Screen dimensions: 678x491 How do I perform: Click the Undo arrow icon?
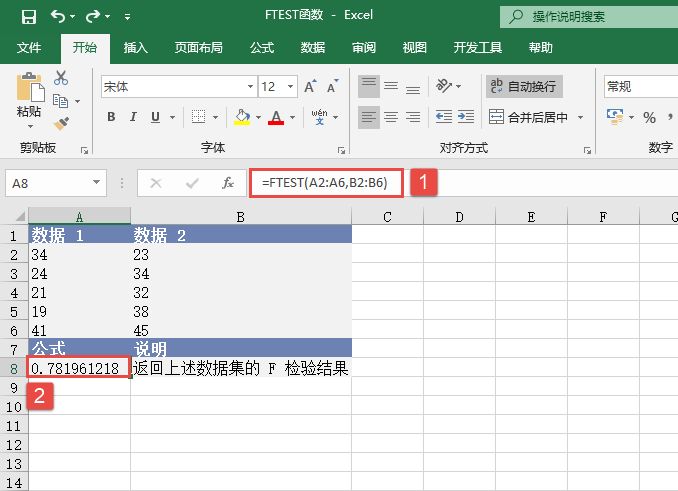pyautogui.click(x=59, y=16)
